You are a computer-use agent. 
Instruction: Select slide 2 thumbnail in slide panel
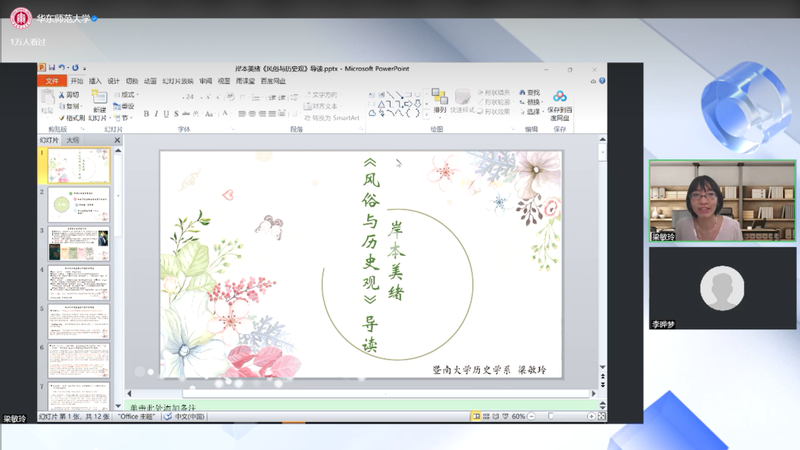coord(79,205)
